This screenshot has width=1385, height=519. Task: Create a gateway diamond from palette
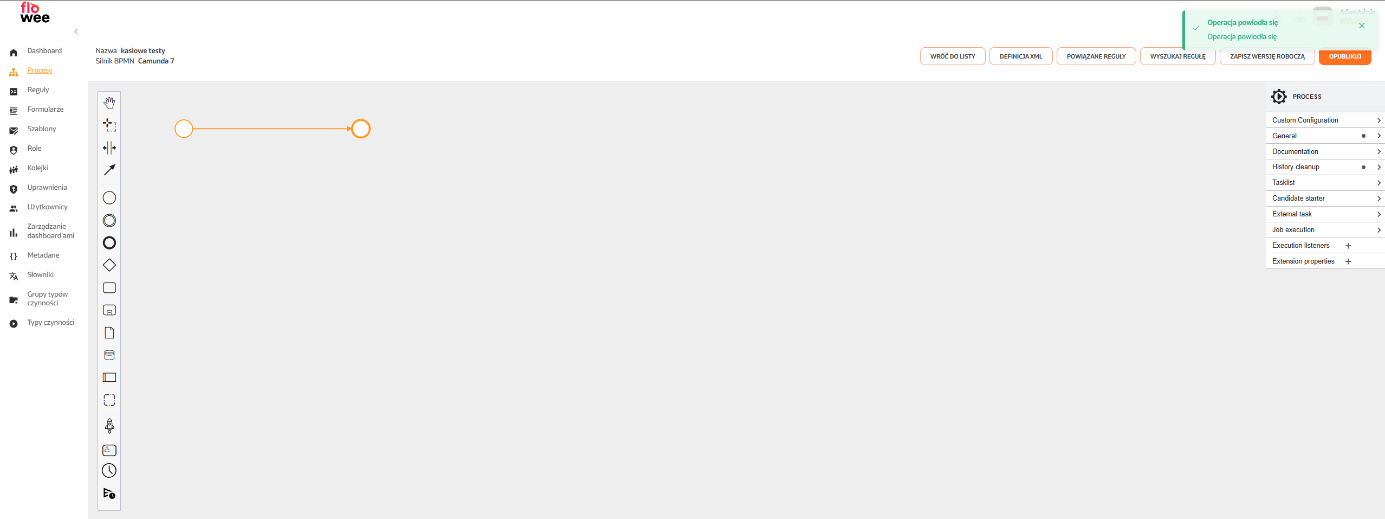click(x=110, y=265)
